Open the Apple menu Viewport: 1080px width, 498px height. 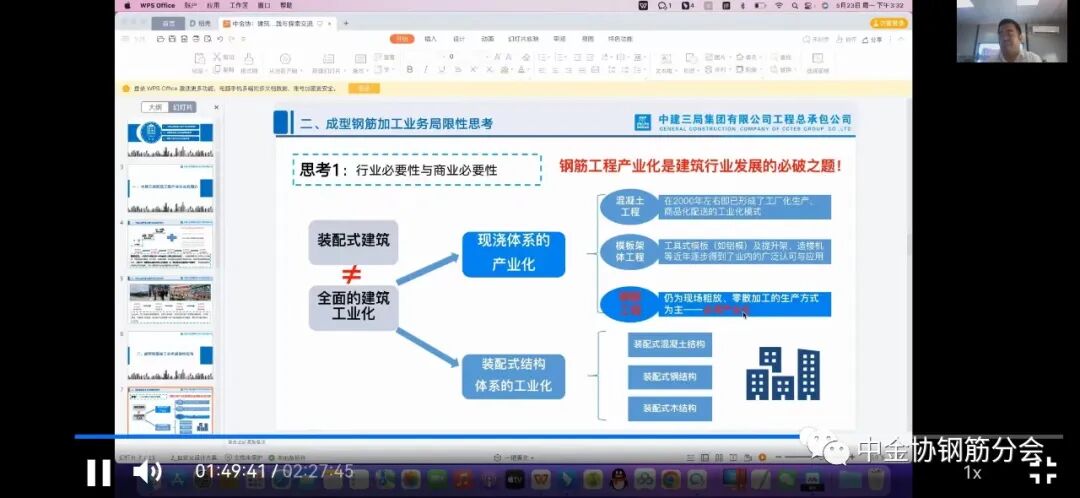click(x=126, y=5)
